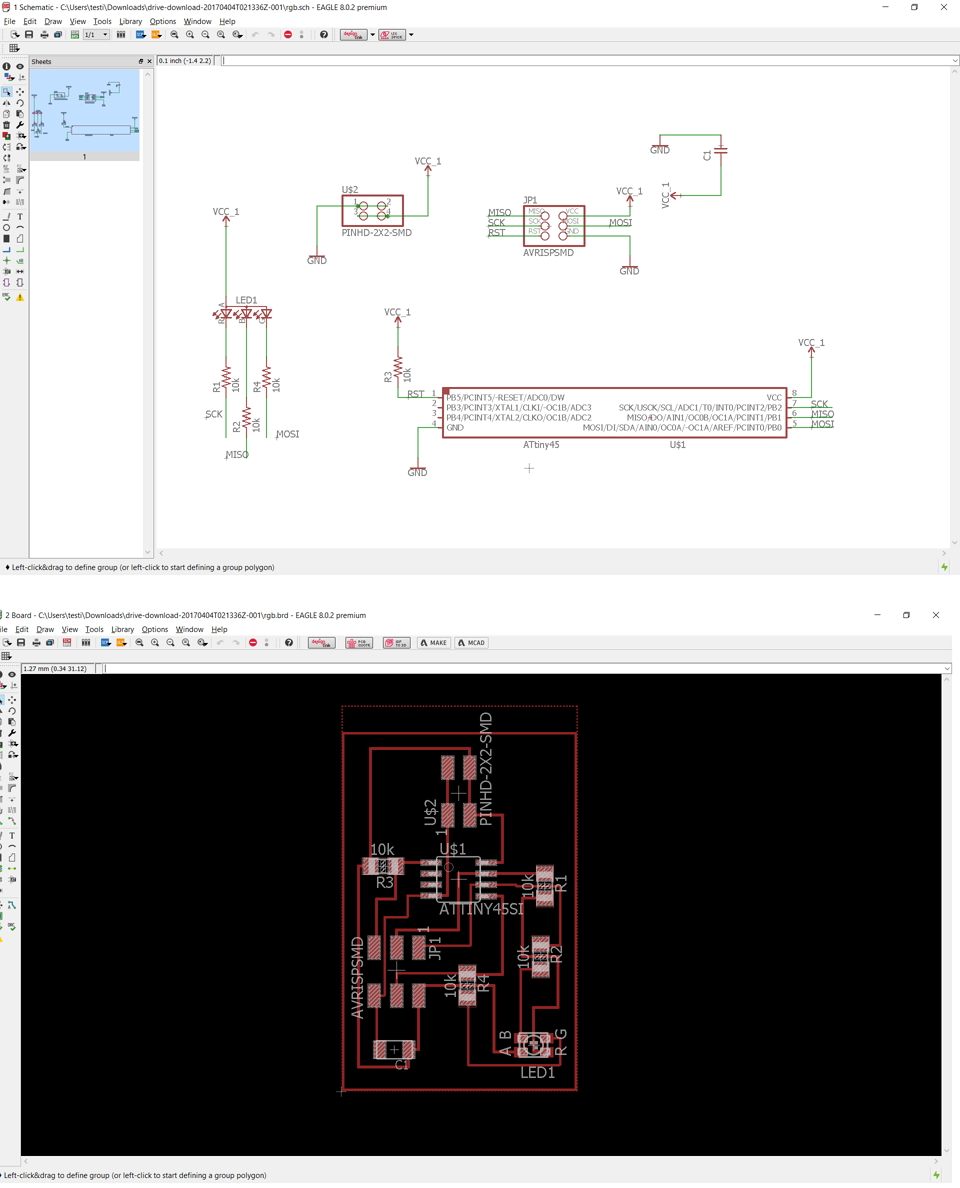Select the Change wrench tool in Schematic
960x1188 pixels.
pos(20,125)
